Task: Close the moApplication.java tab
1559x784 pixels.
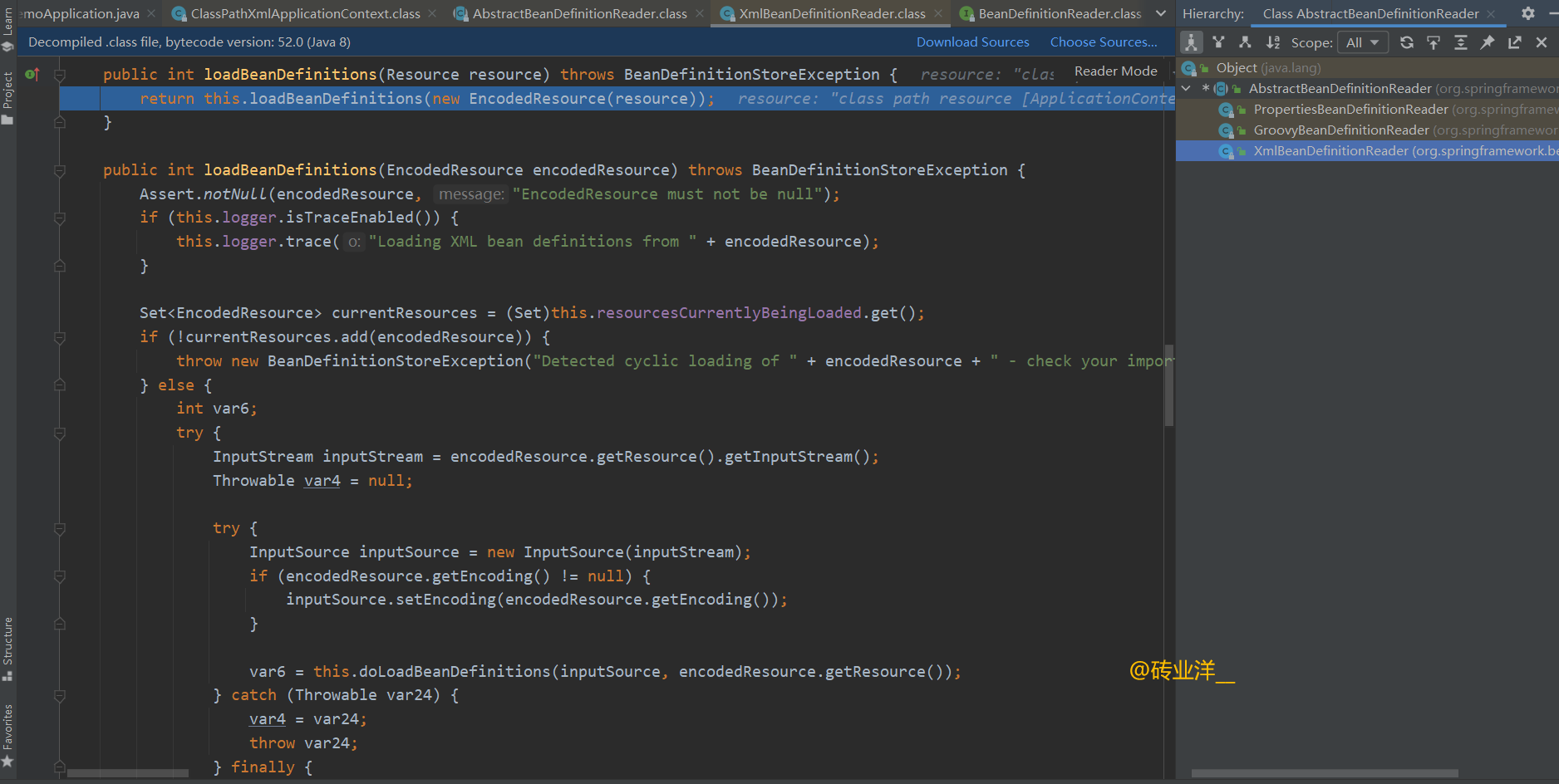Action: [x=151, y=14]
